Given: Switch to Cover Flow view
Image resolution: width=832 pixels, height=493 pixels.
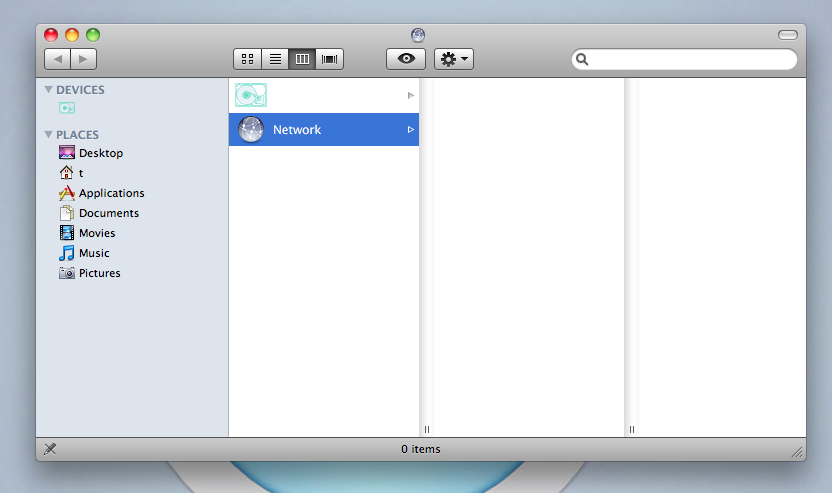Looking at the screenshot, I should click(x=330, y=59).
